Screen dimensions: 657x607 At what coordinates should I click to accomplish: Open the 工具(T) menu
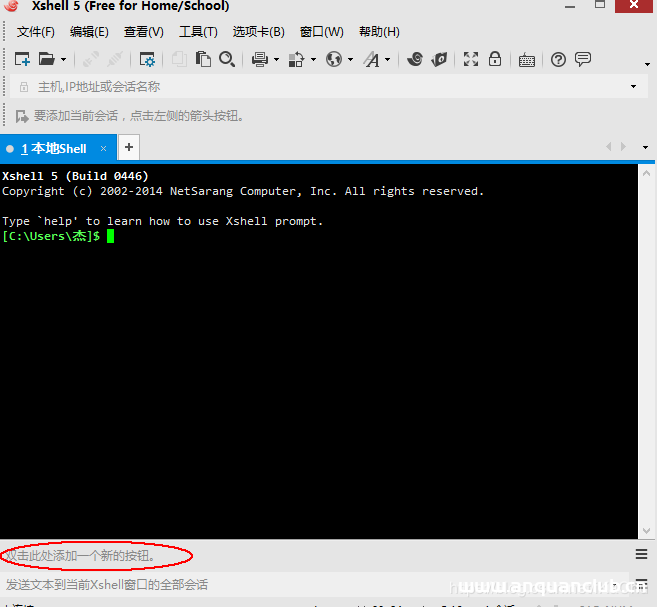coord(198,32)
